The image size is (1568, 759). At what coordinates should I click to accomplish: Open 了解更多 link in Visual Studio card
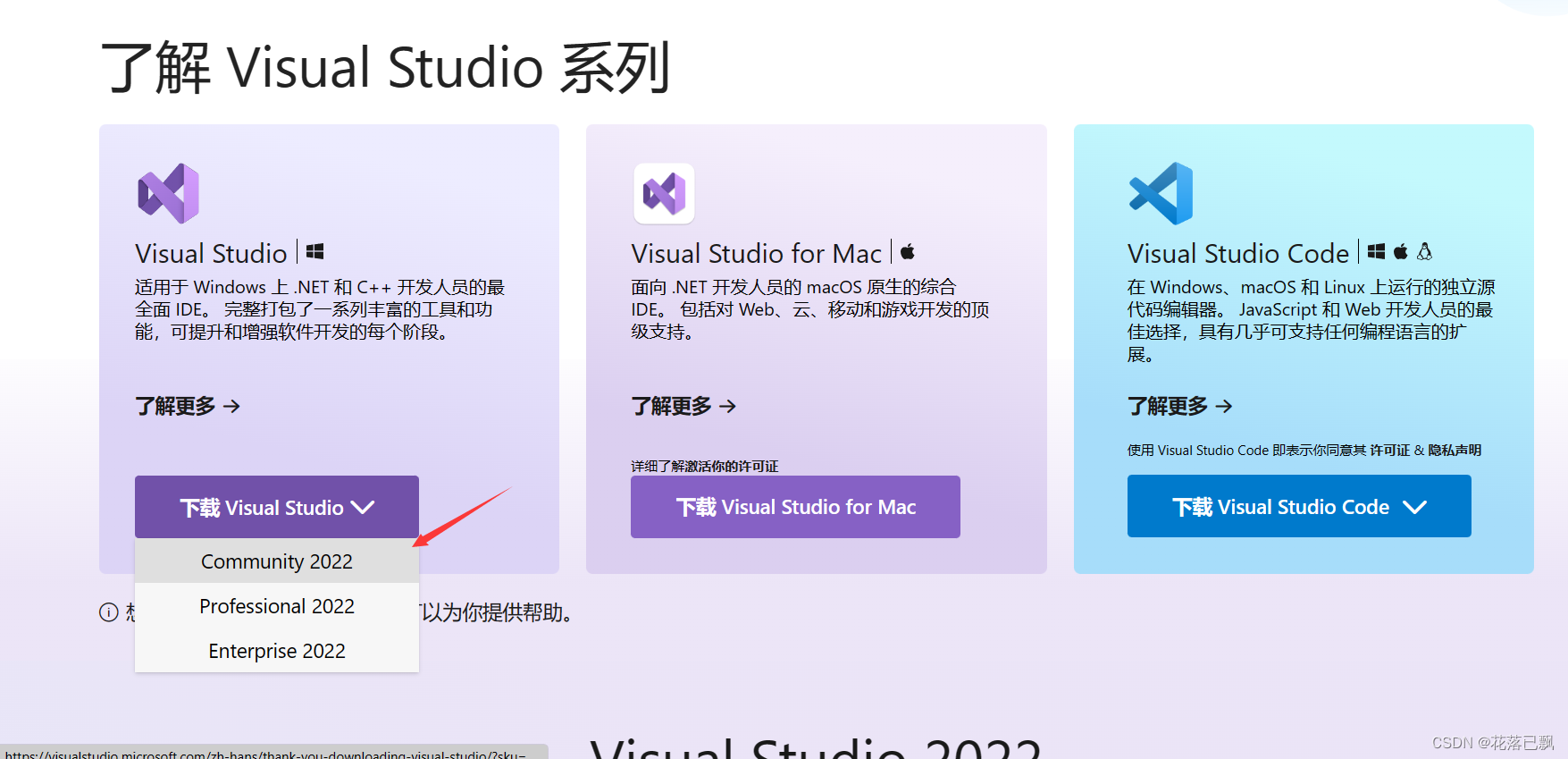tap(188, 406)
